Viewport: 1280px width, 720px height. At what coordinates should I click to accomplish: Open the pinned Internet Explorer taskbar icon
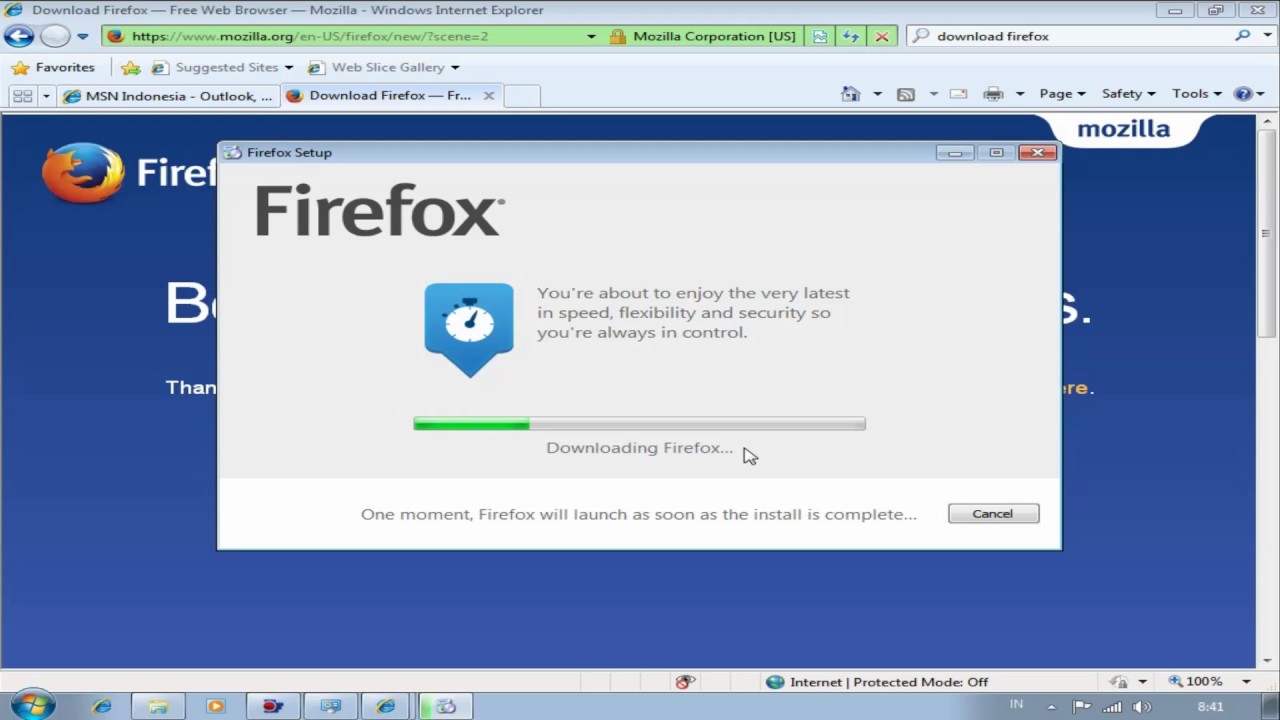coord(102,706)
